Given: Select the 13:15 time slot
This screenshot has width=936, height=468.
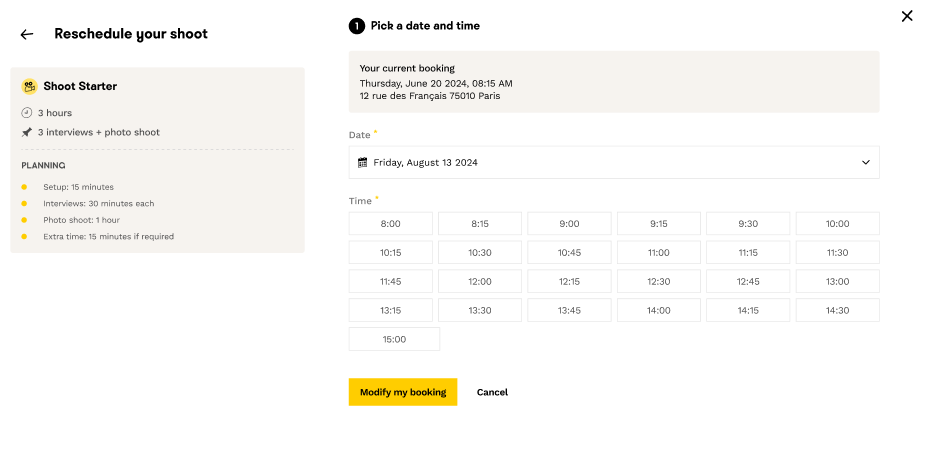Looking at the screenshot, I should [x=390, y=310].
